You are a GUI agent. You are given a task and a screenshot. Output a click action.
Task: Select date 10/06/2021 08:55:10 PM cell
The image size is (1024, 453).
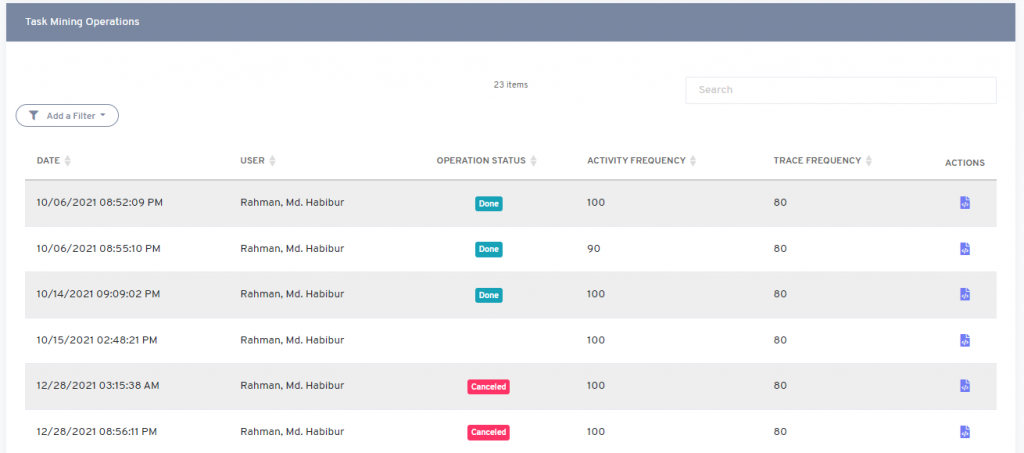[99, 249]
